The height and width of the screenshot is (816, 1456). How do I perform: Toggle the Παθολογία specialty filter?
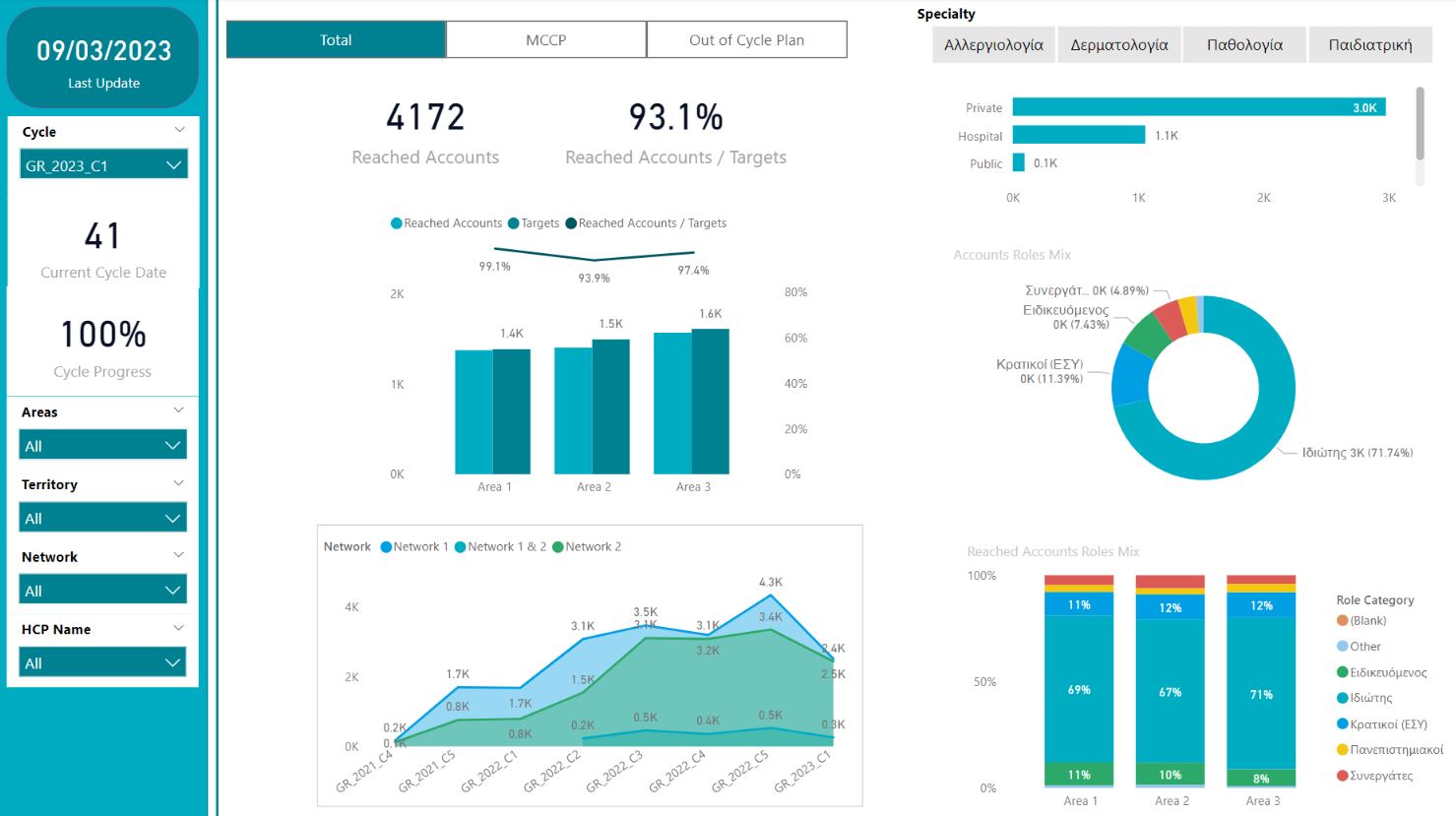[1244, 45]
